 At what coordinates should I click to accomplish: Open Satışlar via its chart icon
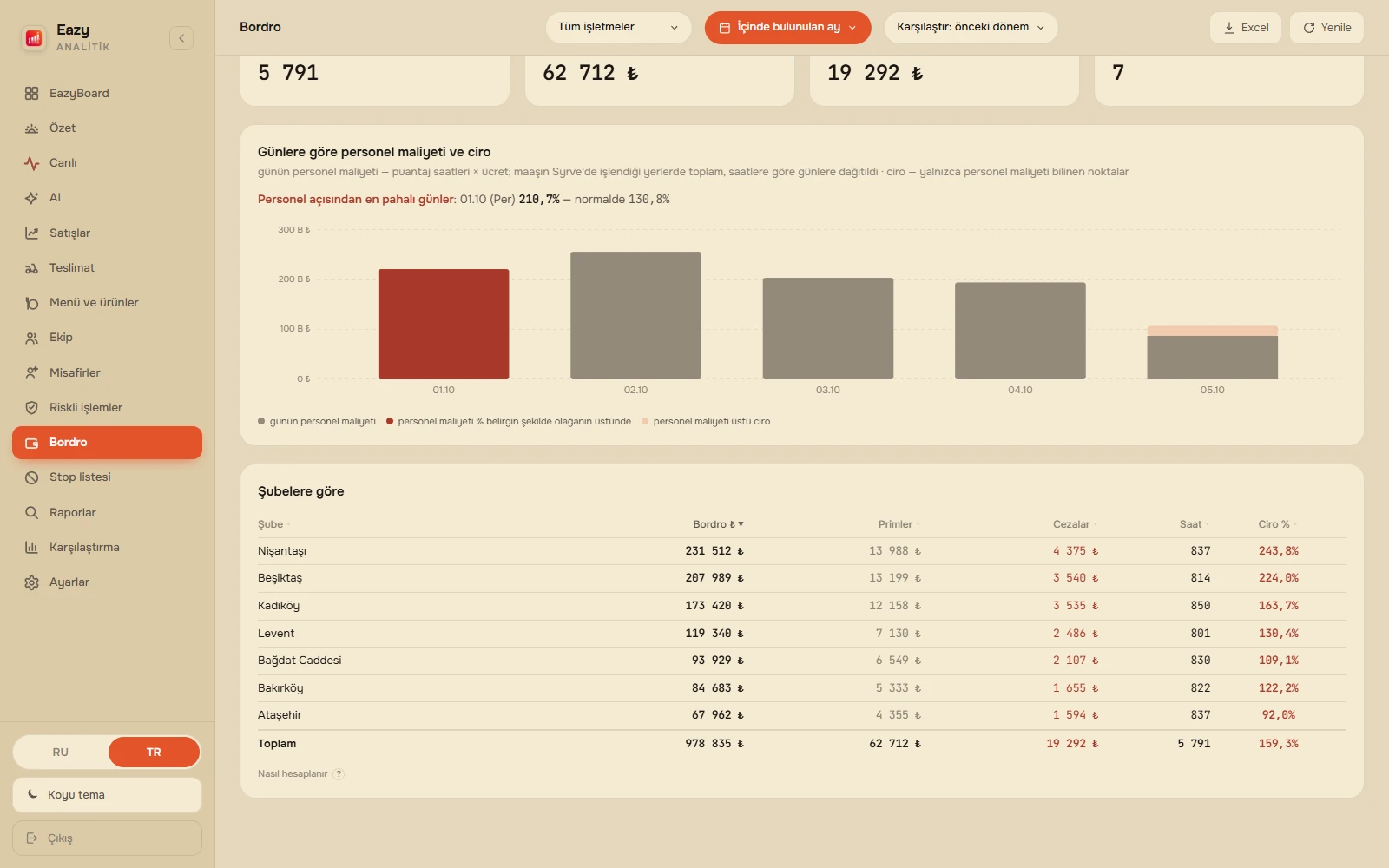click(x=32, y=233)
